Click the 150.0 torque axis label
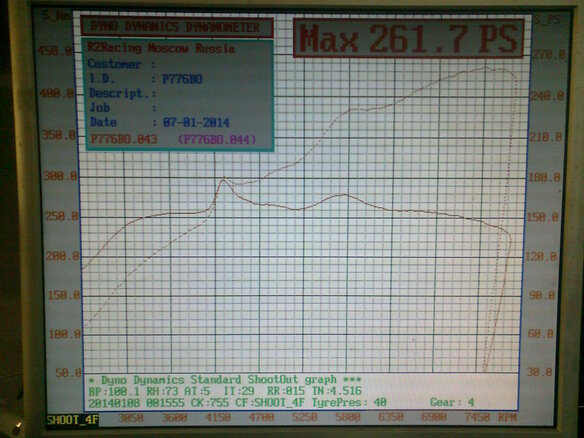 pyautogui.click(x=64, y=296)
